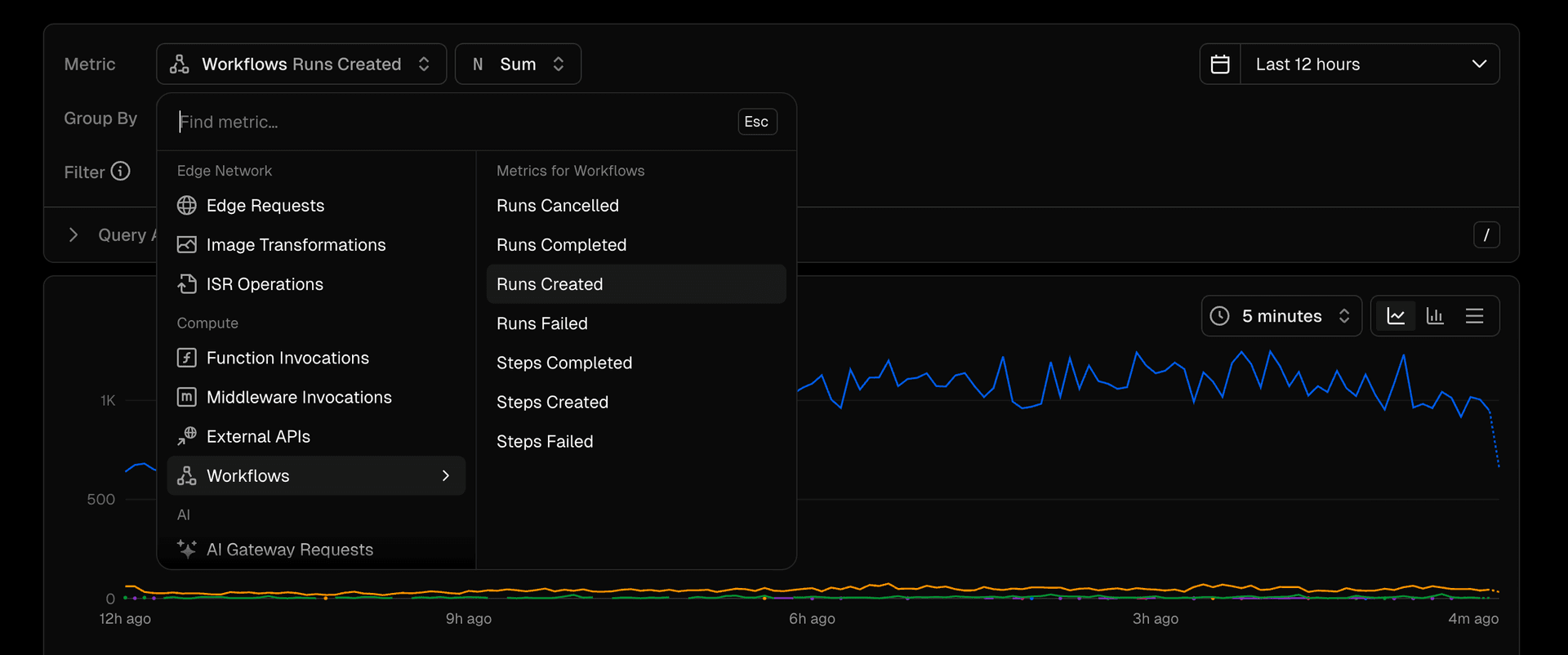
Task: Click the calendar icon beside the time range
Action: click(x=1220, y=65)
